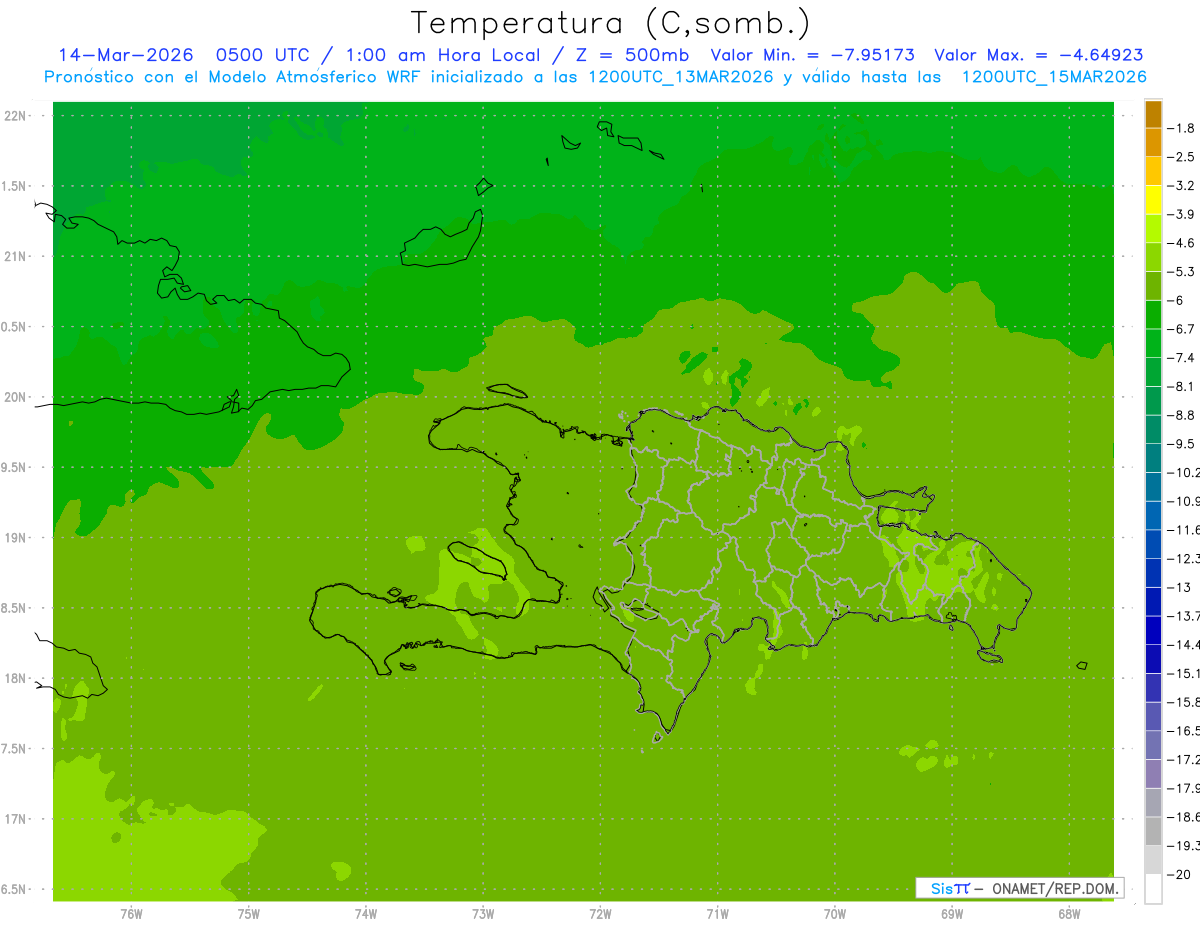The image size is (1200, 927).
Task: Click the white swatch below -20
Action: click(1153, 888)
